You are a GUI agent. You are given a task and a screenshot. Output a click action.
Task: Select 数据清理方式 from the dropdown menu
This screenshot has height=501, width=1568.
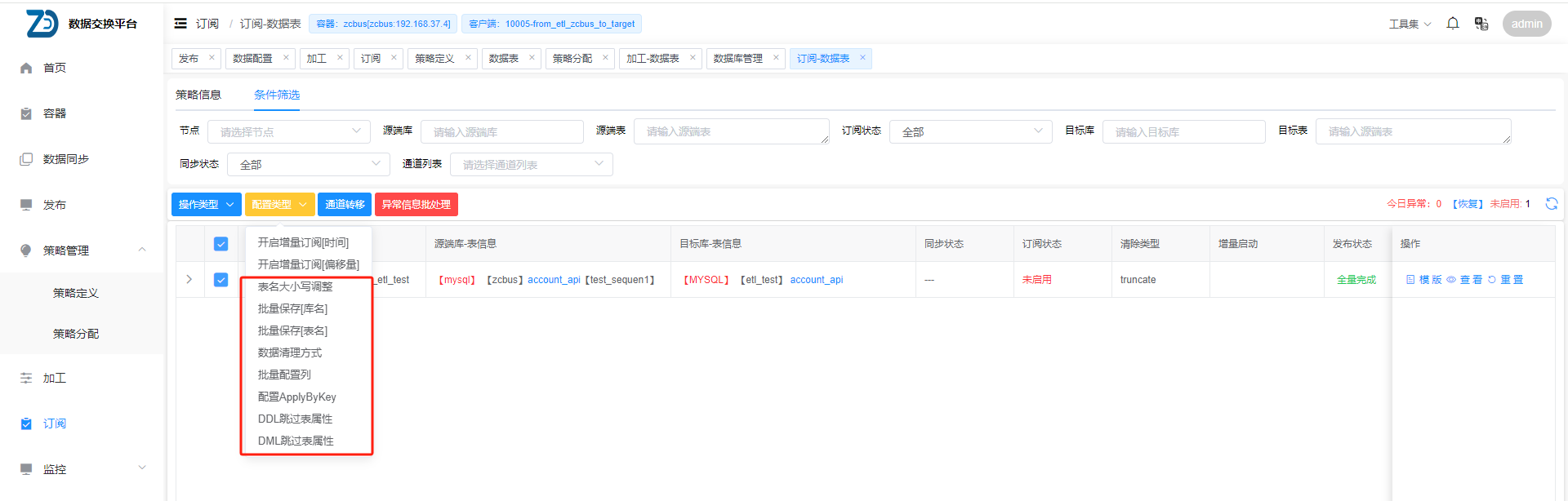coord(290,352)
